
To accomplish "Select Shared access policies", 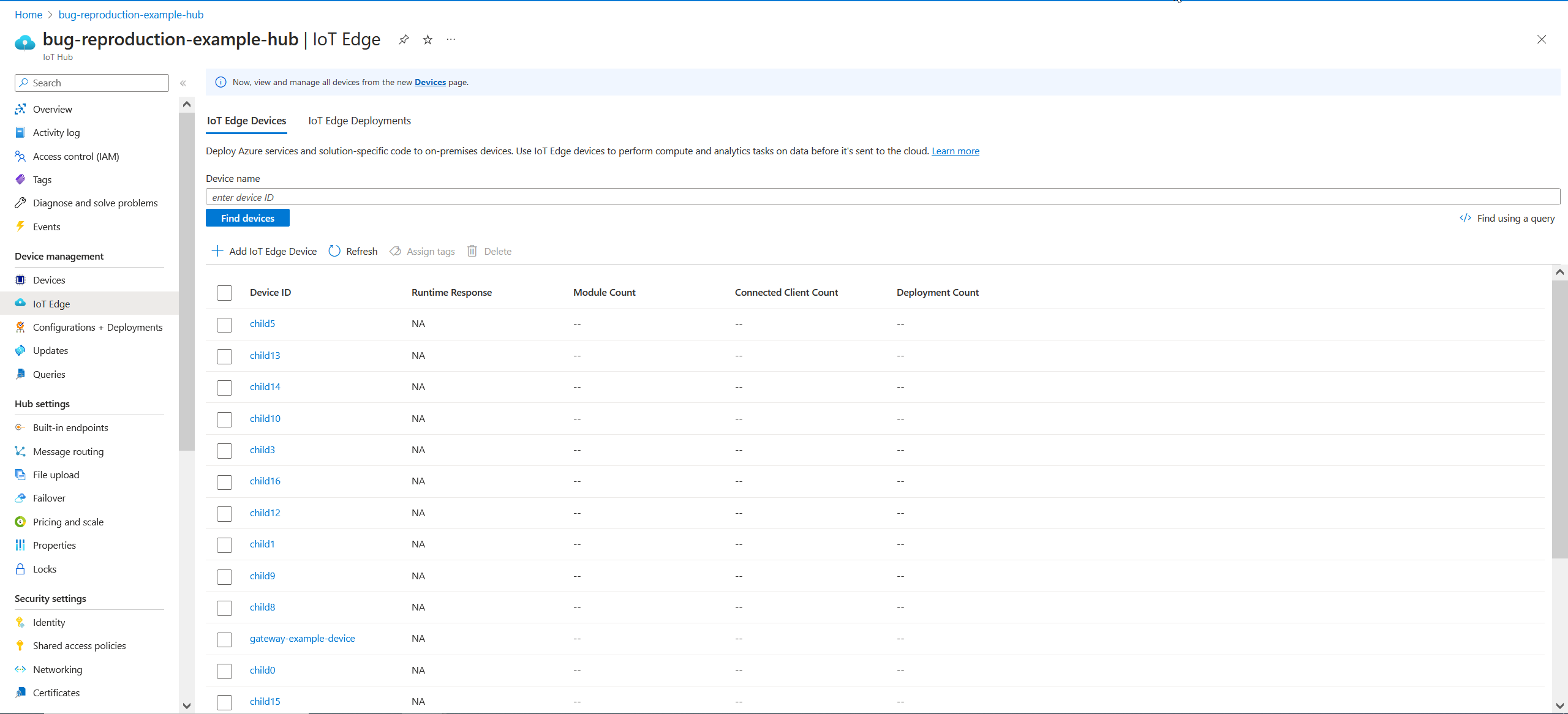I will pyautogui.click(x=78, y=645).
